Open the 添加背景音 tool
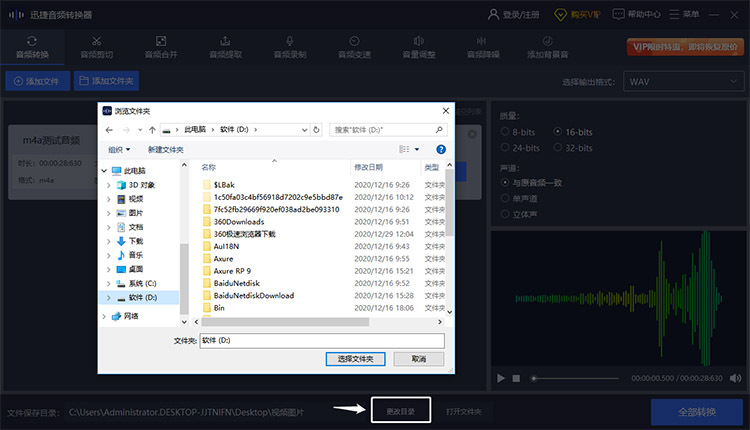The width and height of the screenshot is (750, 430). [548, 47]
